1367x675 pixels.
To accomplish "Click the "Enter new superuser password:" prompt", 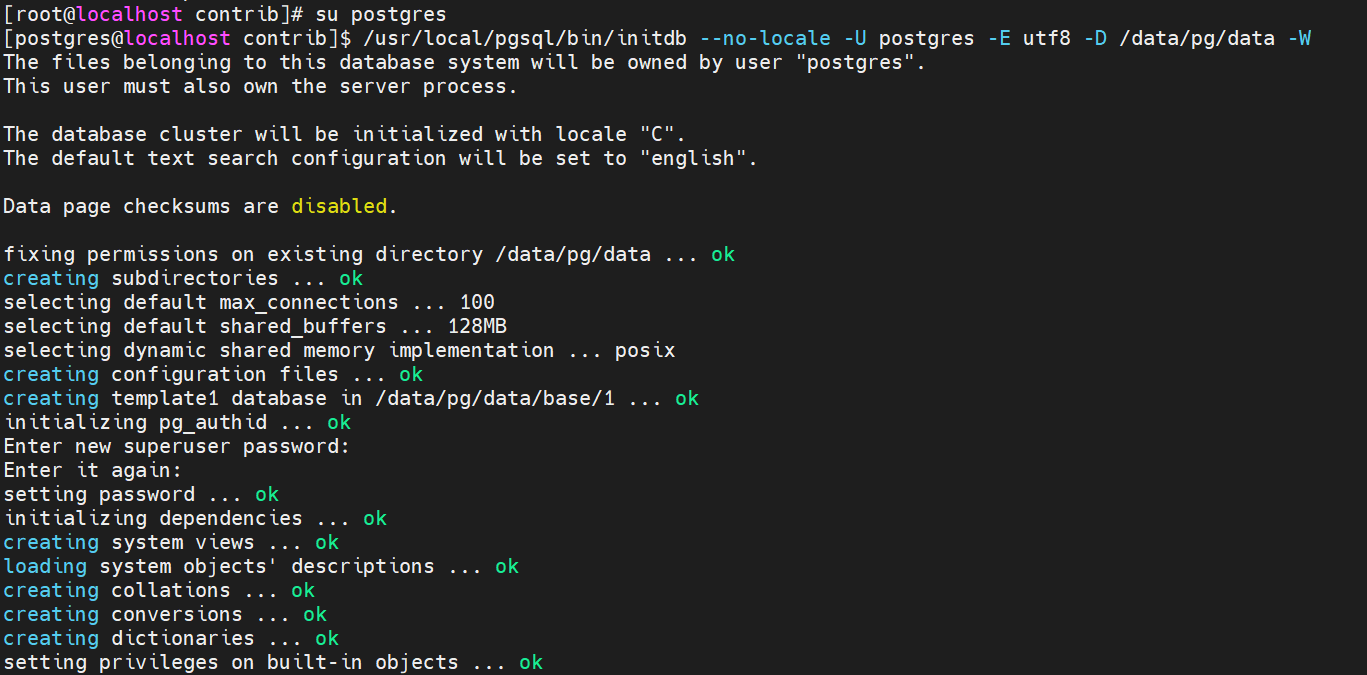I will tap(177, 446).
